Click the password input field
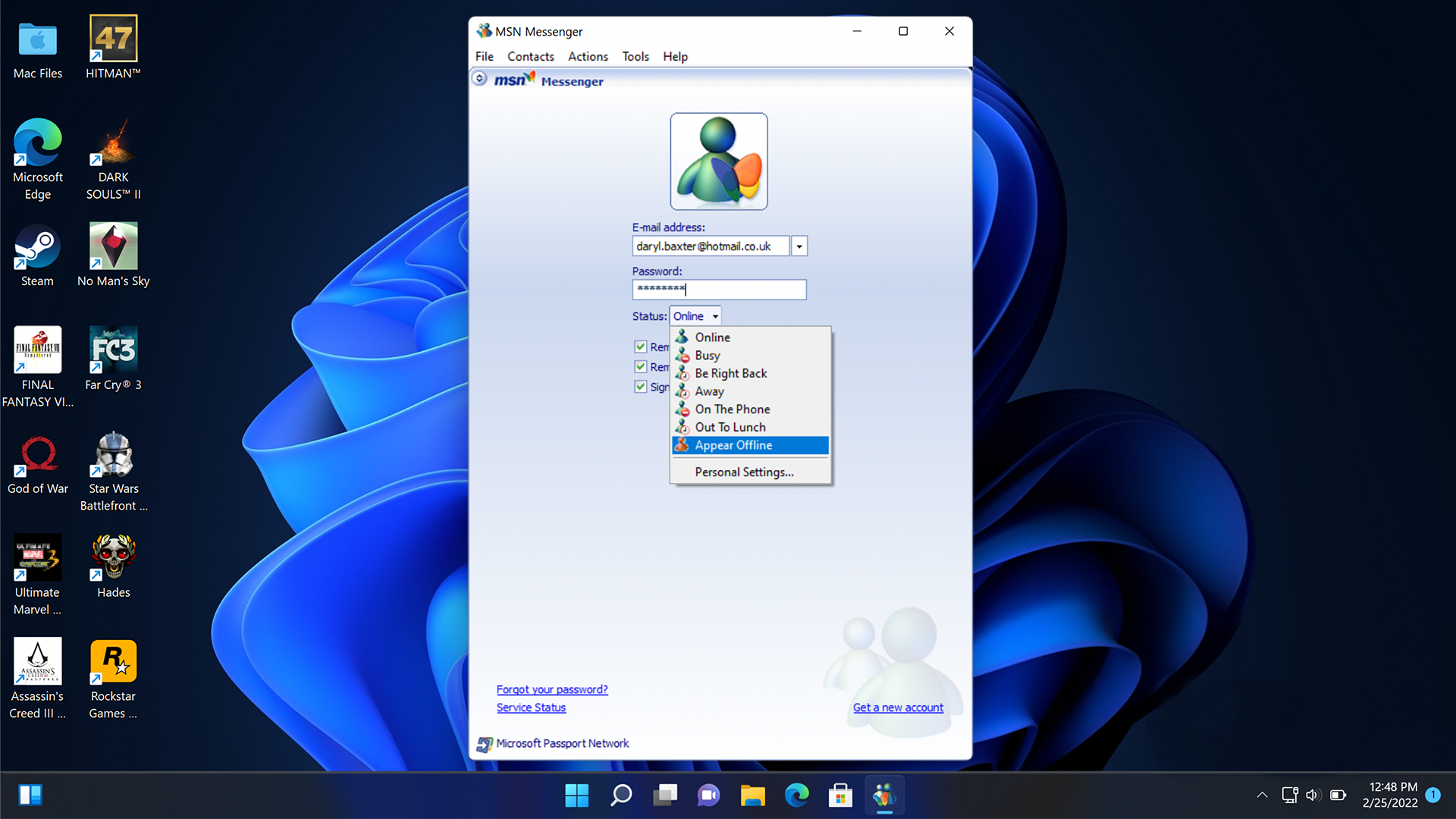 coord(718,289)
